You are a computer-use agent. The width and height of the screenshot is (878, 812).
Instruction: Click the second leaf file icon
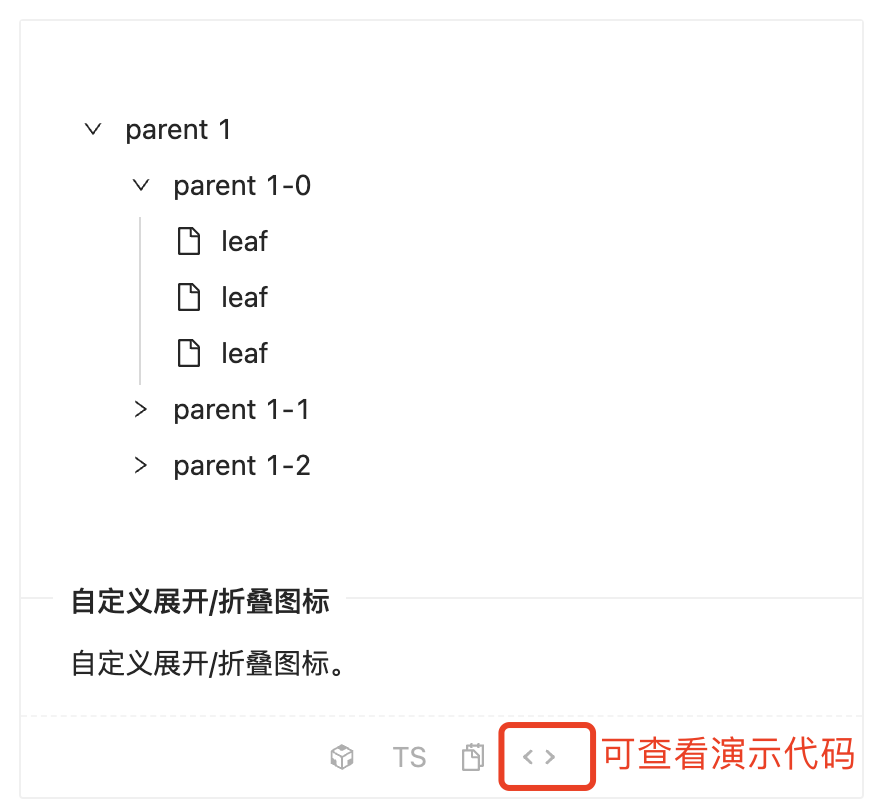click(x=189, y=297)
